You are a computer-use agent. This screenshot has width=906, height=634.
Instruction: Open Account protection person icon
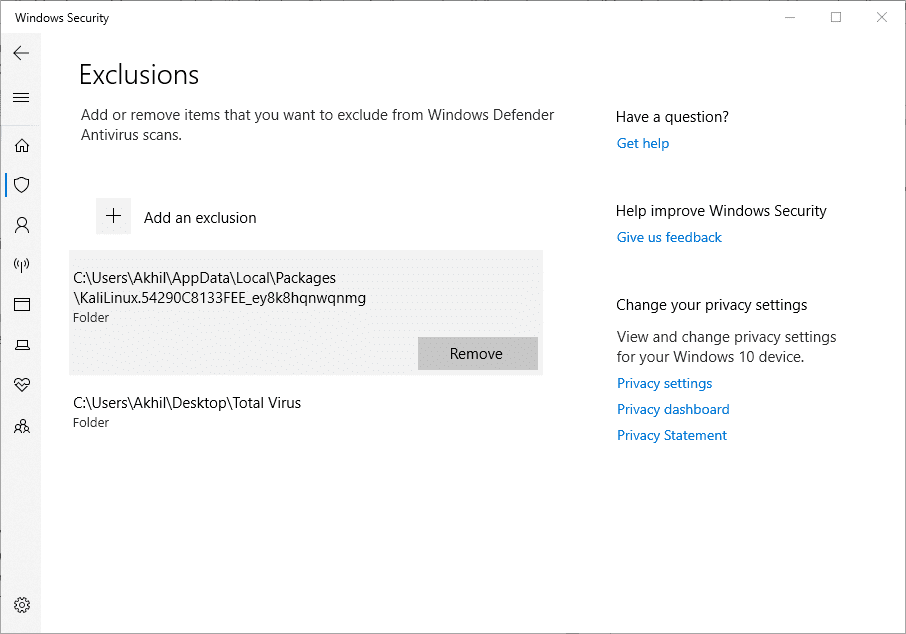(21, 225)
